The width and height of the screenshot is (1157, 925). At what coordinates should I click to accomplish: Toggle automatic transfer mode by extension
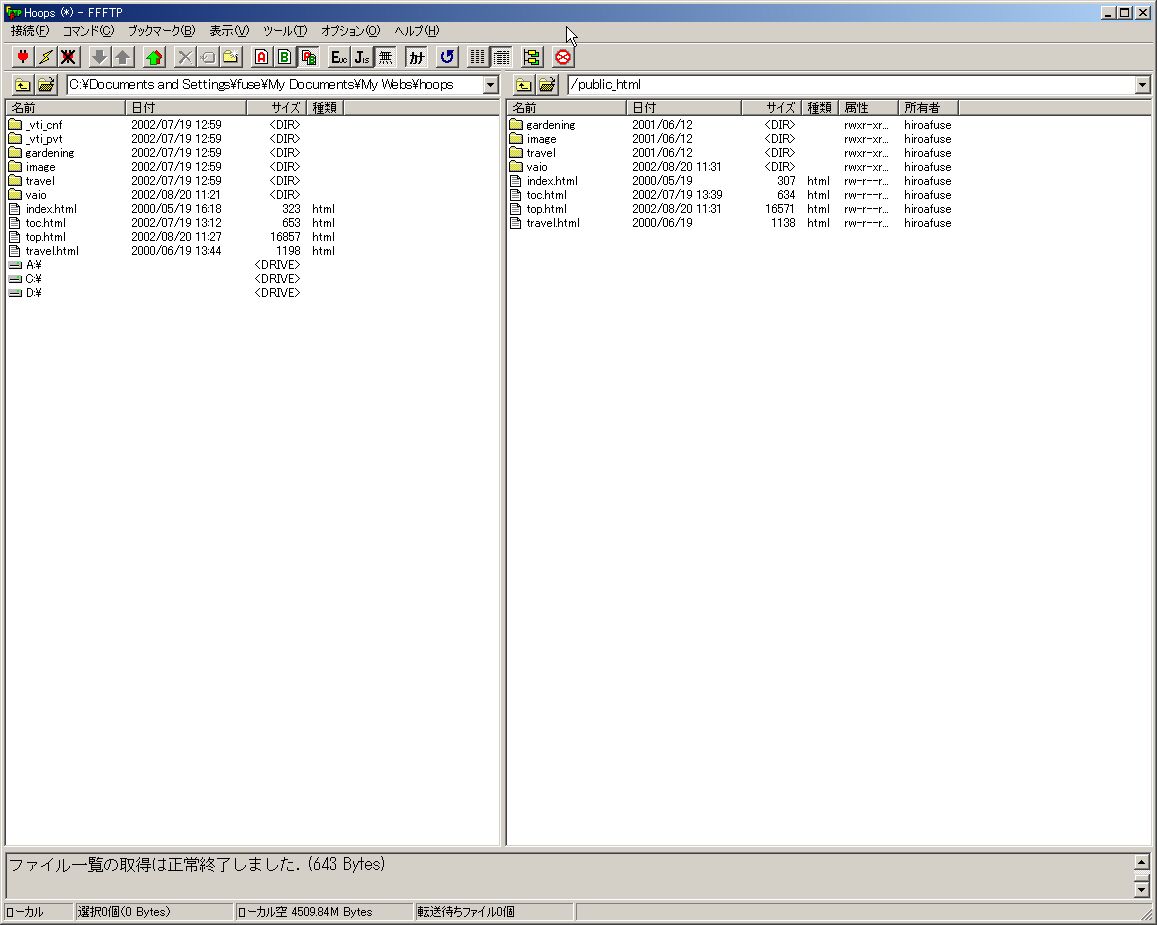click(308, 57)
